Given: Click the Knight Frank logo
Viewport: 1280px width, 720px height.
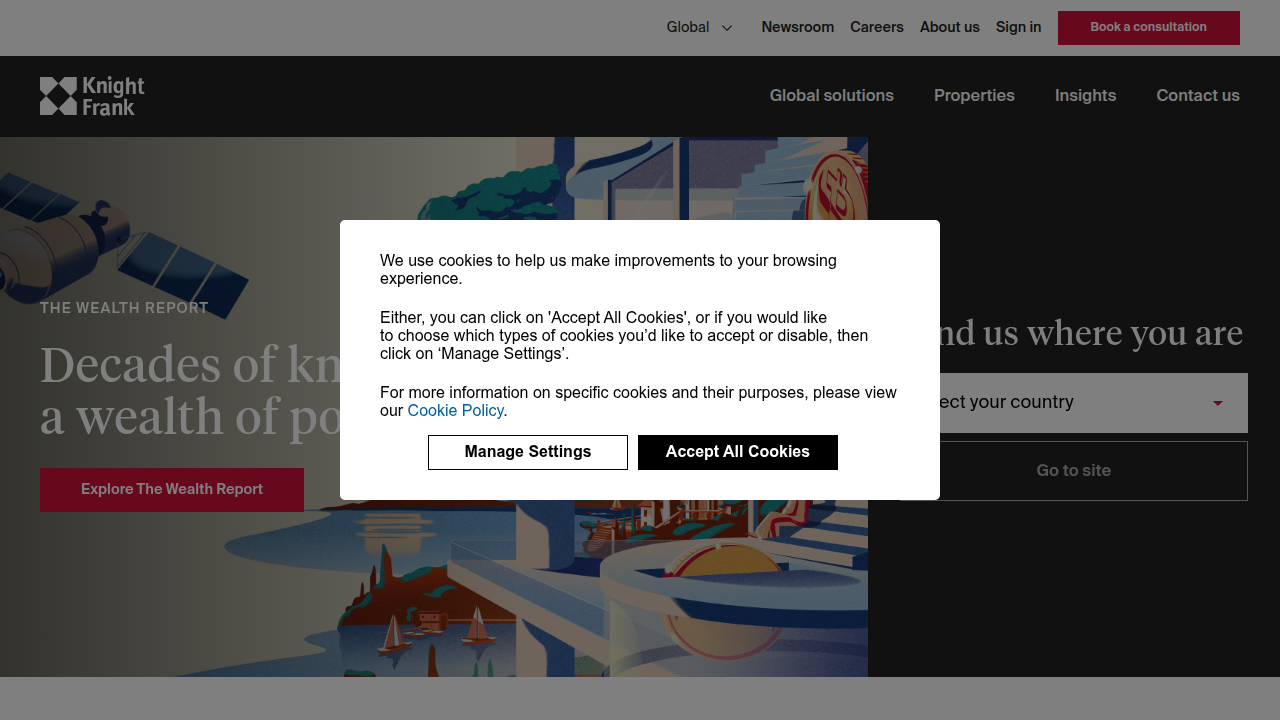Looking at the screenshot, I should click(x=92, y=96).
